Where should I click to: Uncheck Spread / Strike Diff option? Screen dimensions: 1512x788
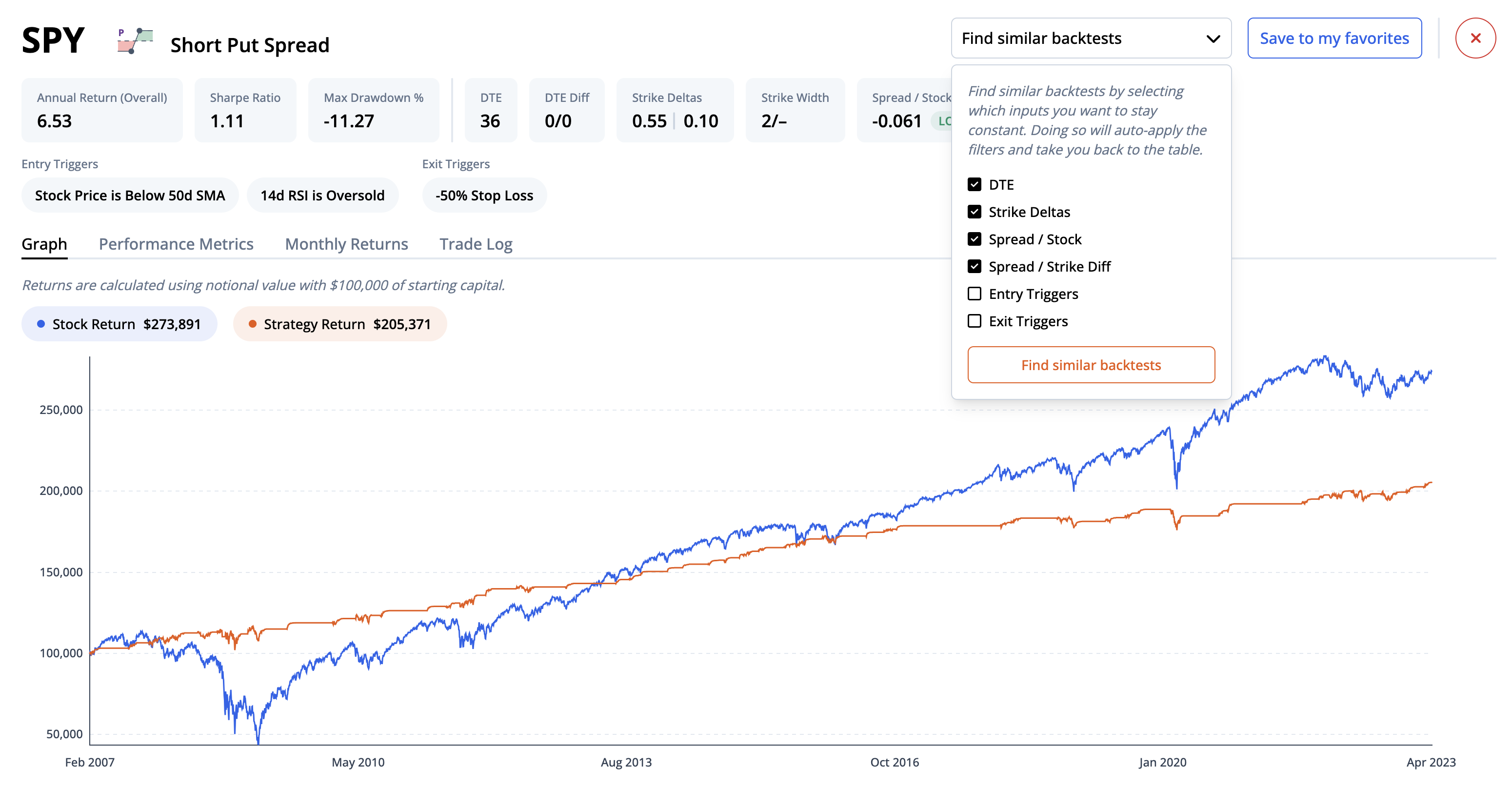click(x=975, y=266)
